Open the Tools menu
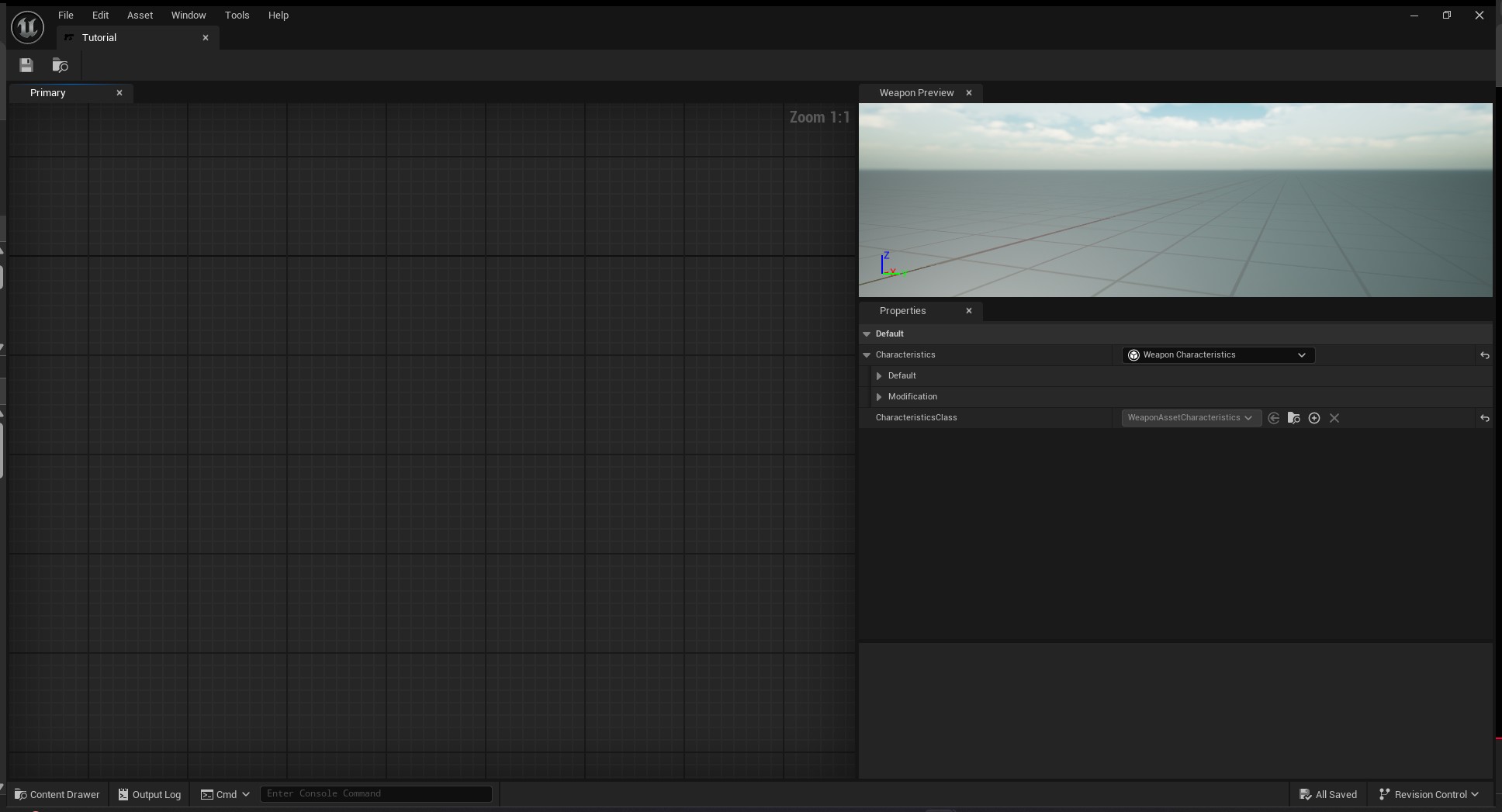Image resolution: width=1502 pixels, height=812 pixels. (237, 15)
